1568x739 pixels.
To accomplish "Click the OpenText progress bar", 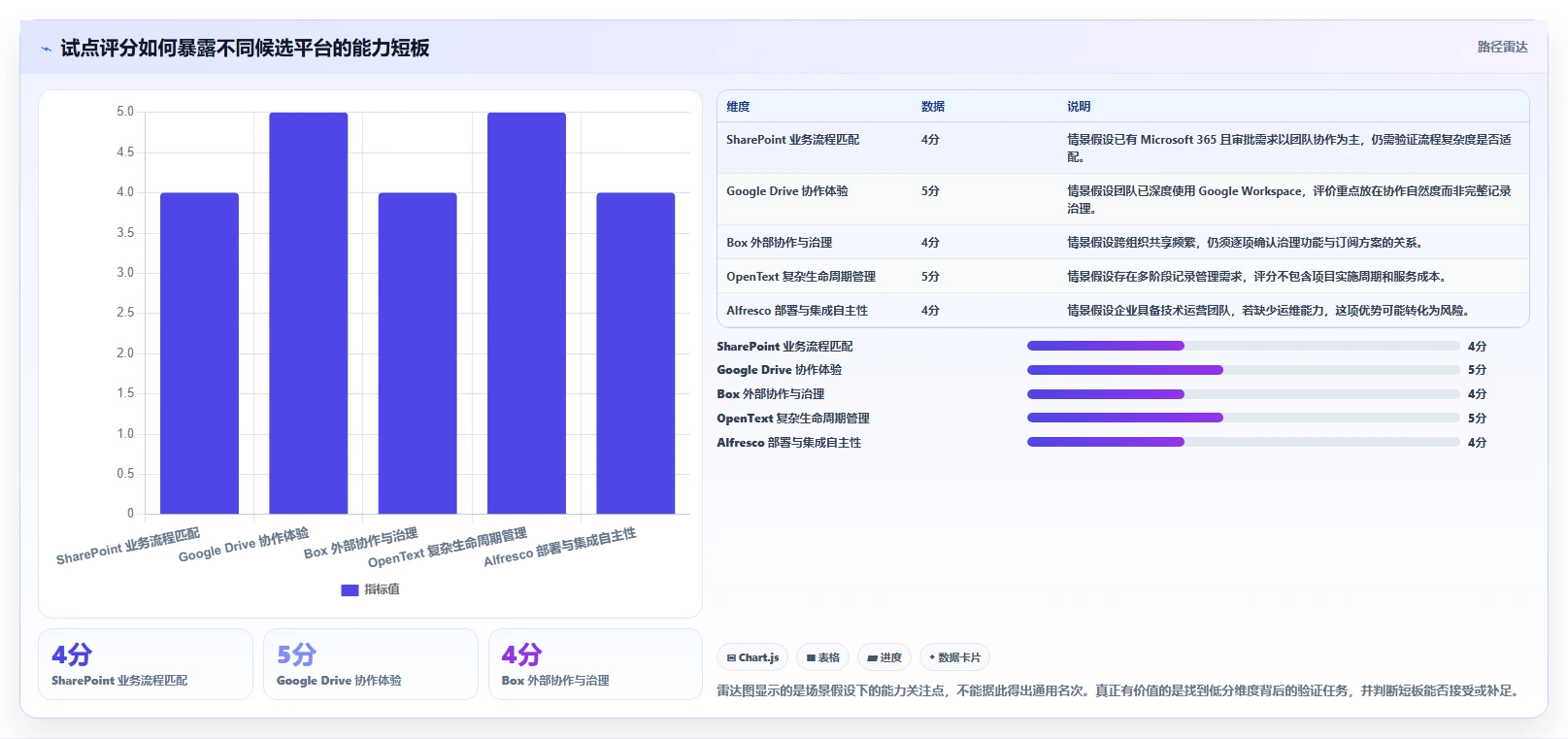I will 1243,419.
